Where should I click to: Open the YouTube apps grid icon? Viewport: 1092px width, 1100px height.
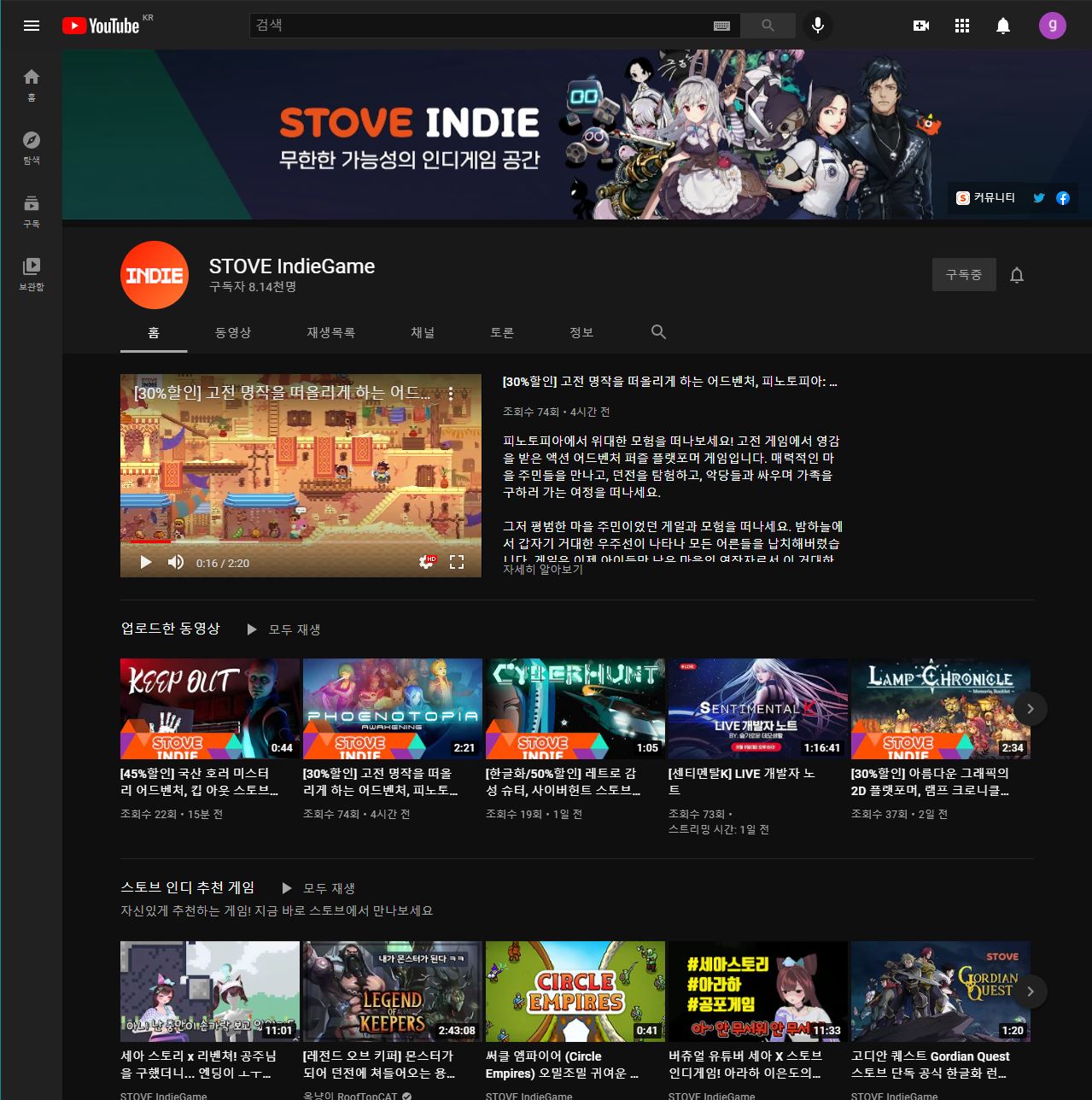click(962, 26)
